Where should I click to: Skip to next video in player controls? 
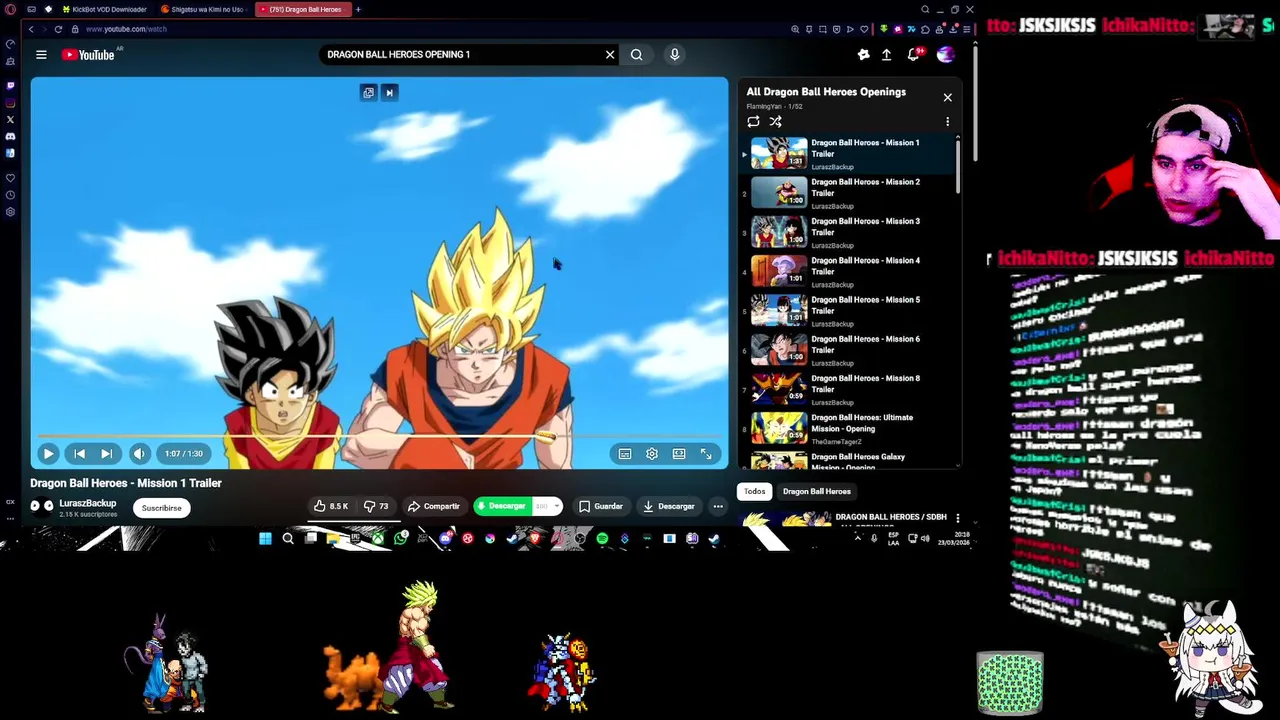pyautogui.click(x=106, y=454)
